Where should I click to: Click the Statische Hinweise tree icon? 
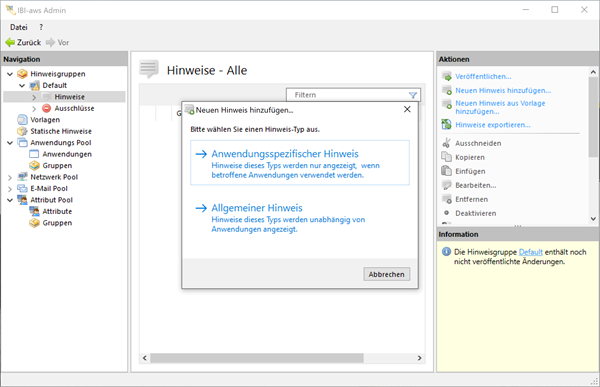(23, 131)
